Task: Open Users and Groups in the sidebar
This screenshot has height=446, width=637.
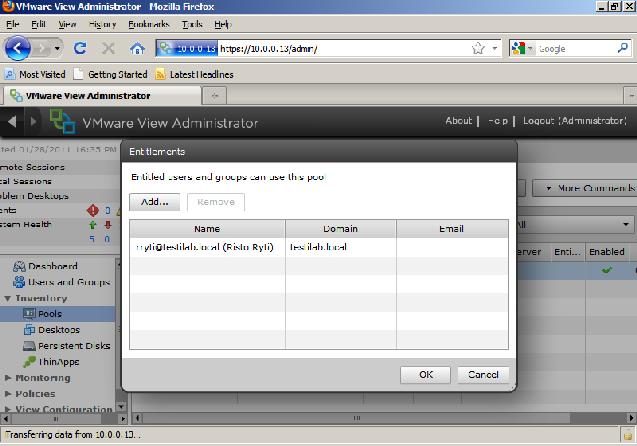Action: (62, 281)
